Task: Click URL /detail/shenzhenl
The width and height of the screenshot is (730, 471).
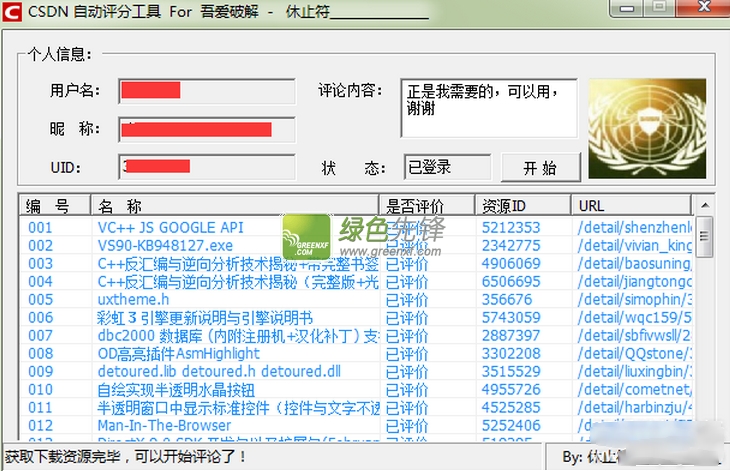Action: tap(635, 228)
